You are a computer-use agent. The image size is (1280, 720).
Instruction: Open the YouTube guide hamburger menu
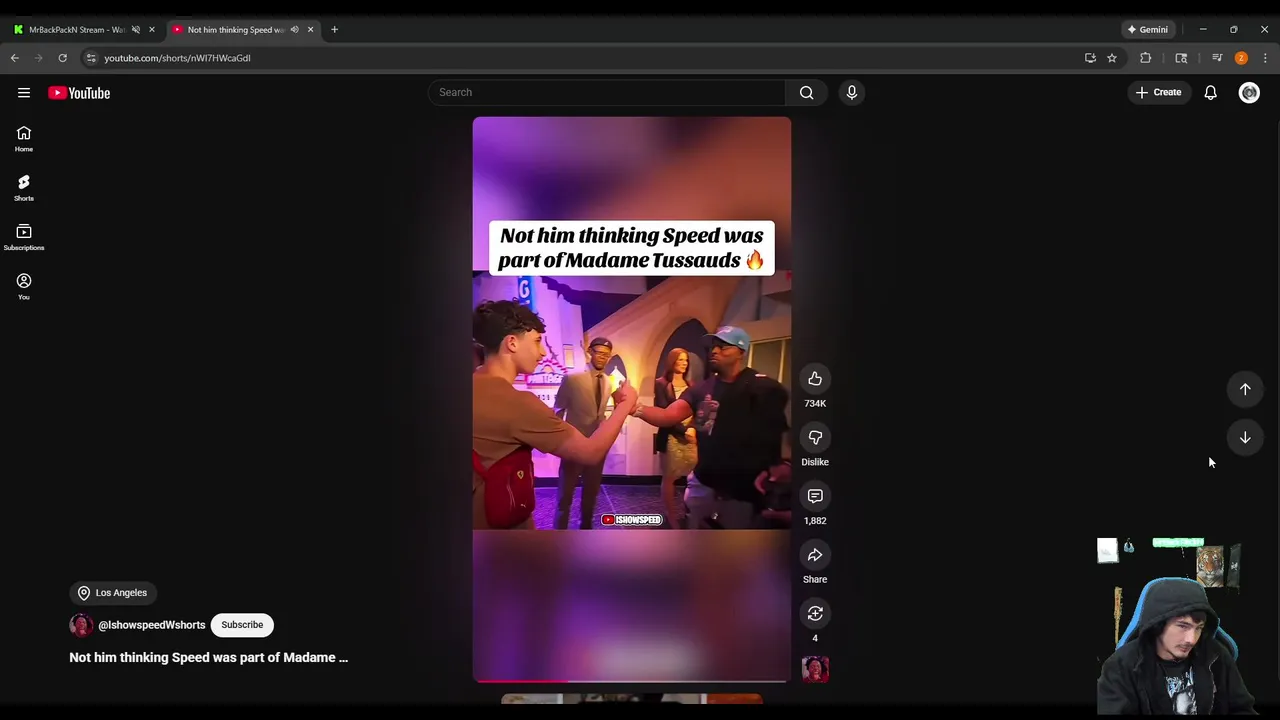coord(24,93)
